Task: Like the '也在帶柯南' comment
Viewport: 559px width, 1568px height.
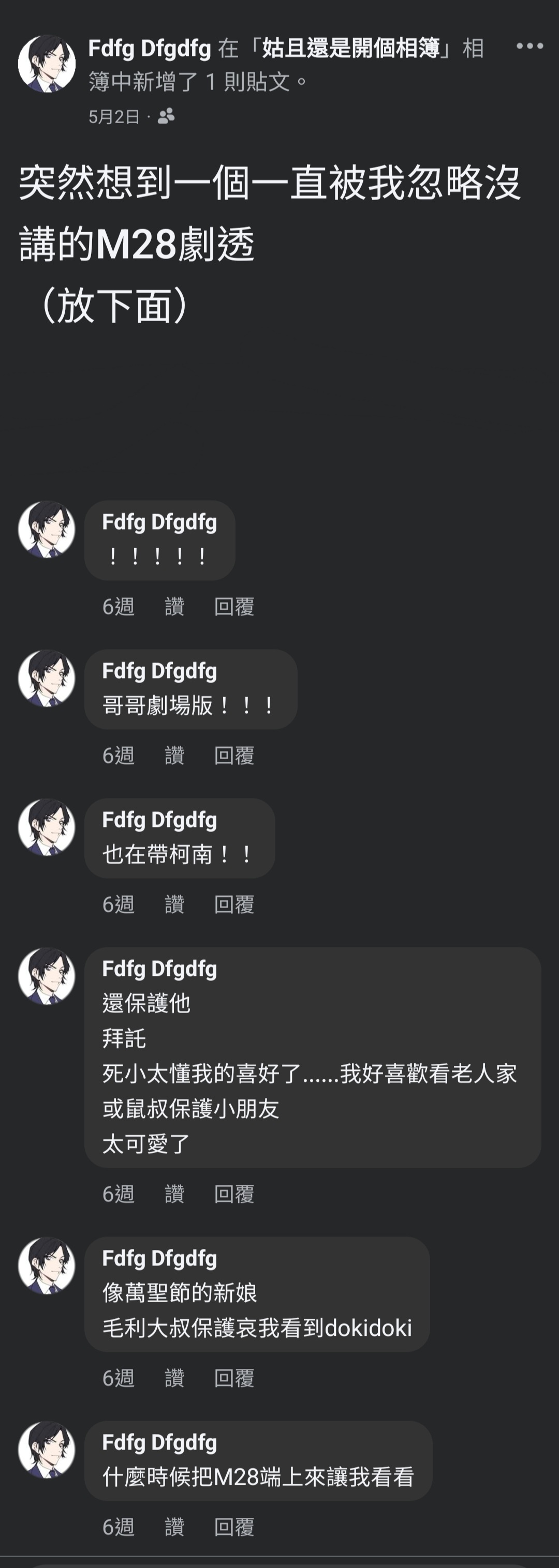Action: 174,904
